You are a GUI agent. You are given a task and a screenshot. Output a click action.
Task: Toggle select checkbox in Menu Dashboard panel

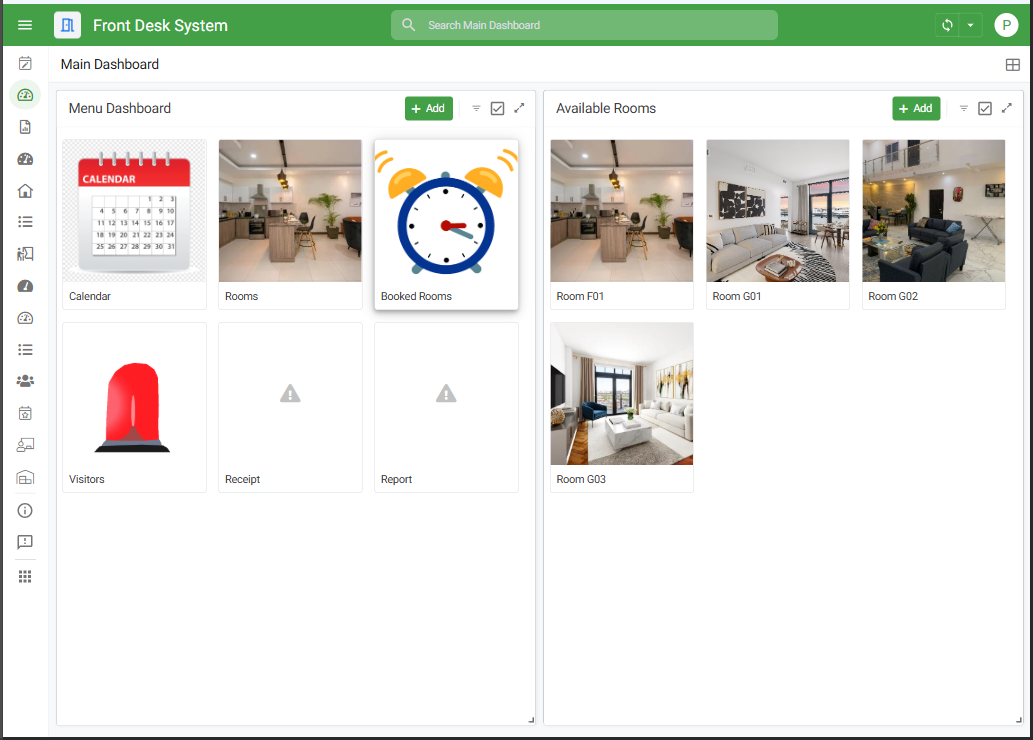point(497,108)
